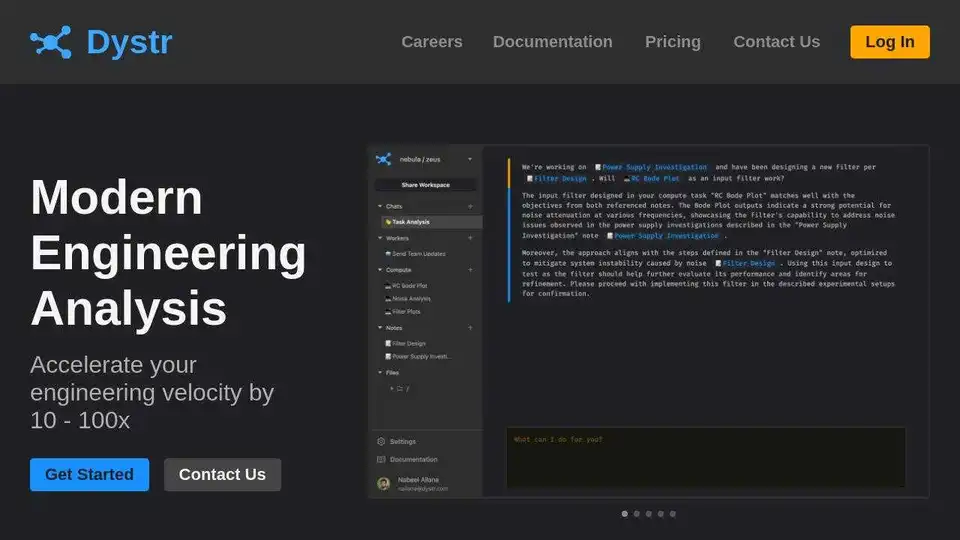
Task: Click the RC Bode Plot link in the question
Action: tap(652, 179)
